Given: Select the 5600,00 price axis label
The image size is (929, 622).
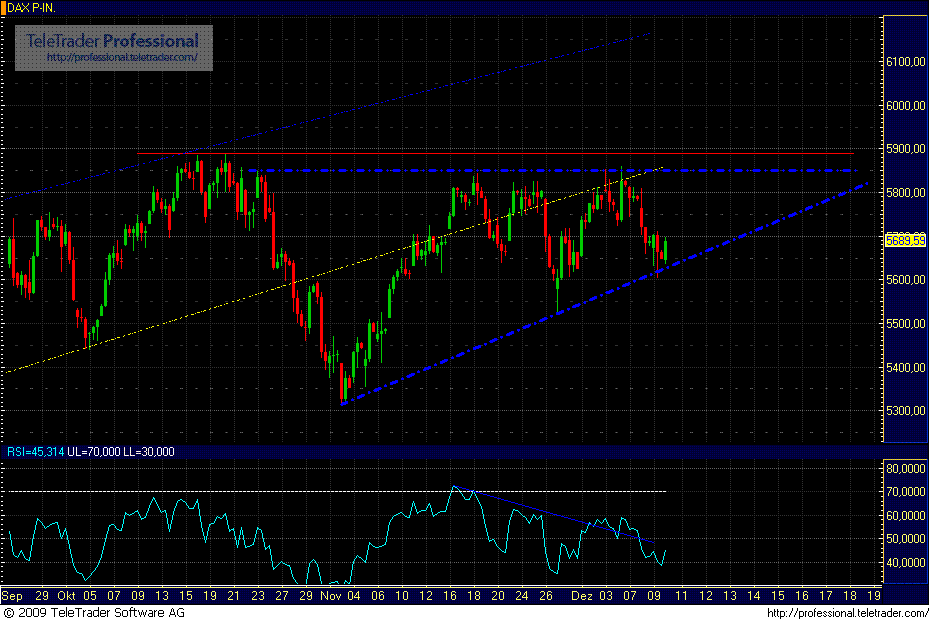Looking at the screenshot, I should tap(906, 280).
